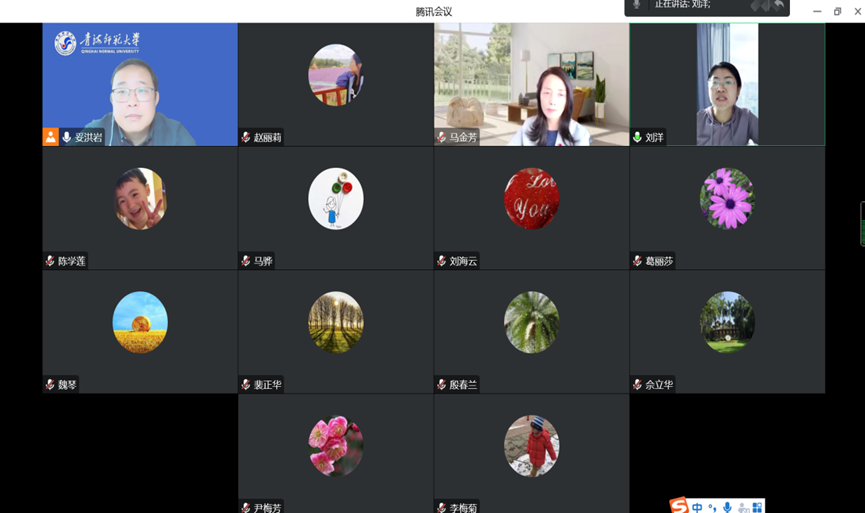Open the Sogou toolbox grid icon
Screen dimensions: 865x513
point(757,507)
